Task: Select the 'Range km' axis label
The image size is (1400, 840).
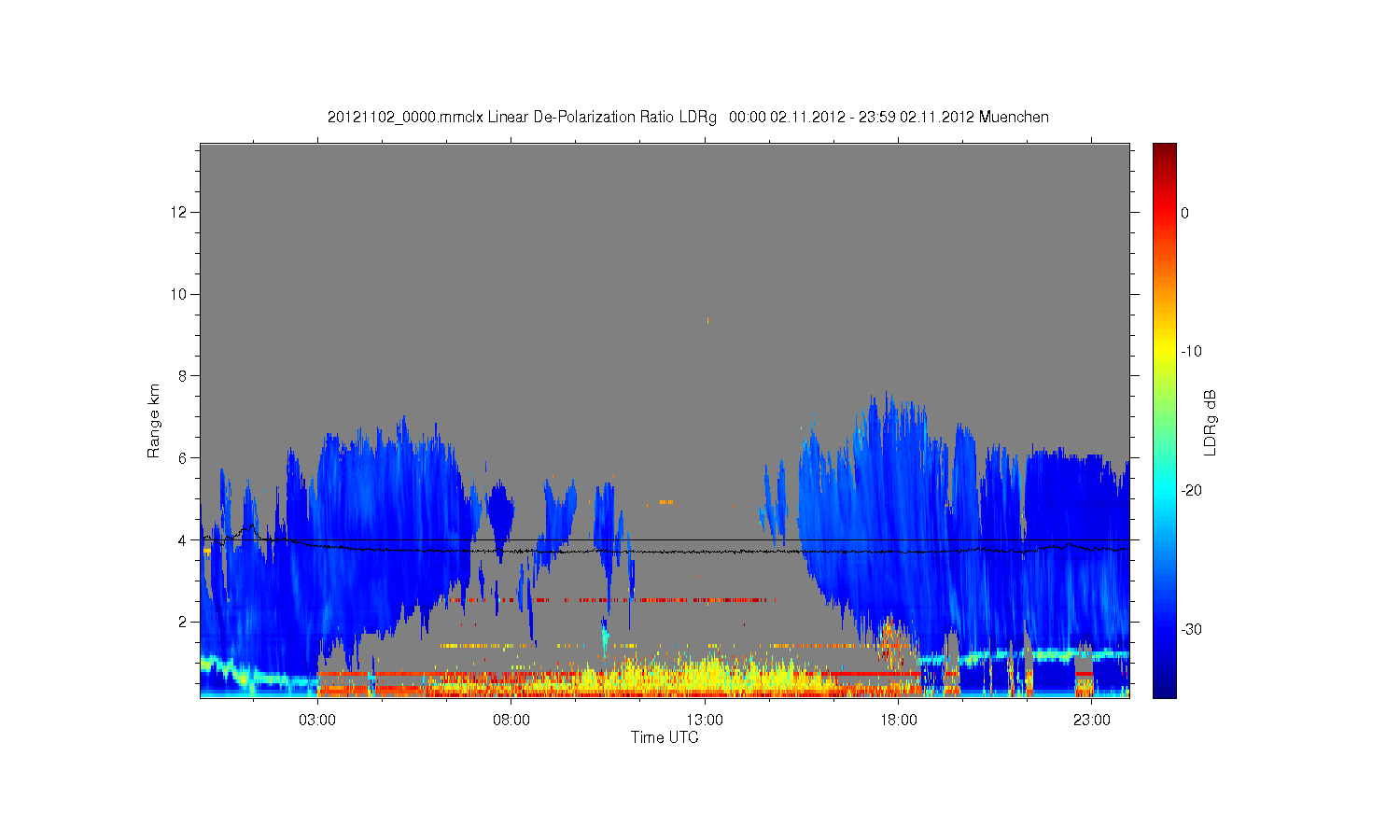Action: coord(153,421)
